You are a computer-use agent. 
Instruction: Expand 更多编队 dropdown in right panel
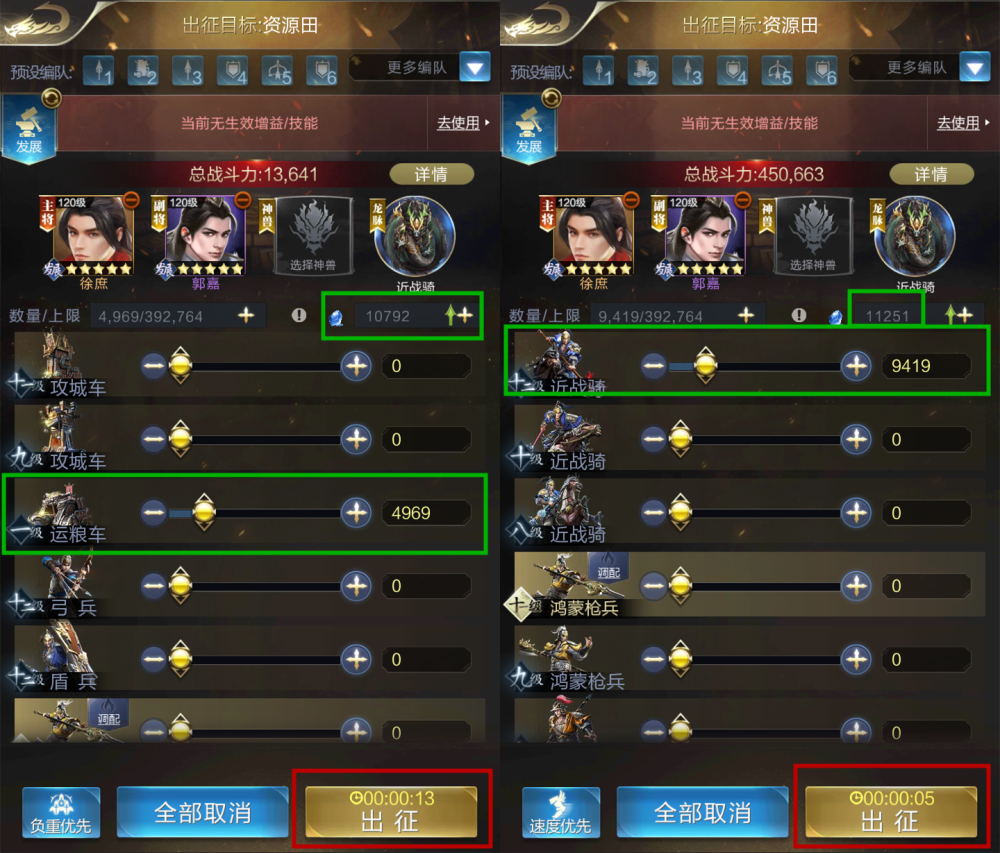[x=975, y=68]
